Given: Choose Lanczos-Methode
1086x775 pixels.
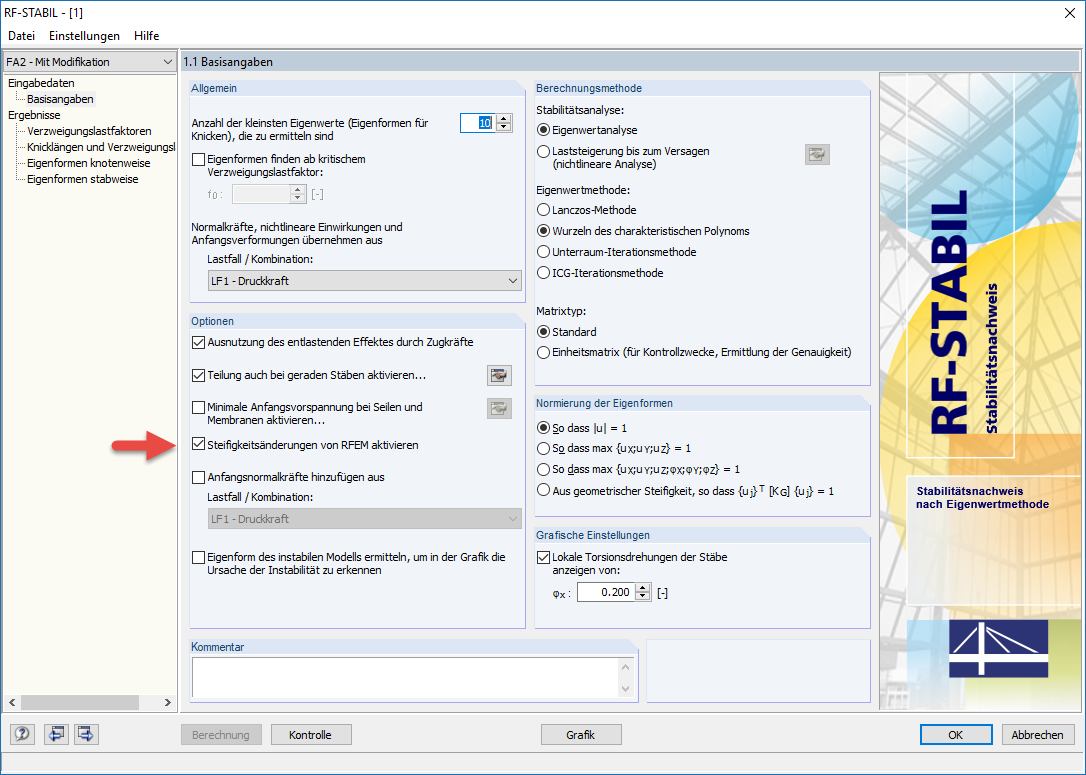Looking at the screenshot, I should (x=544, y=210).
